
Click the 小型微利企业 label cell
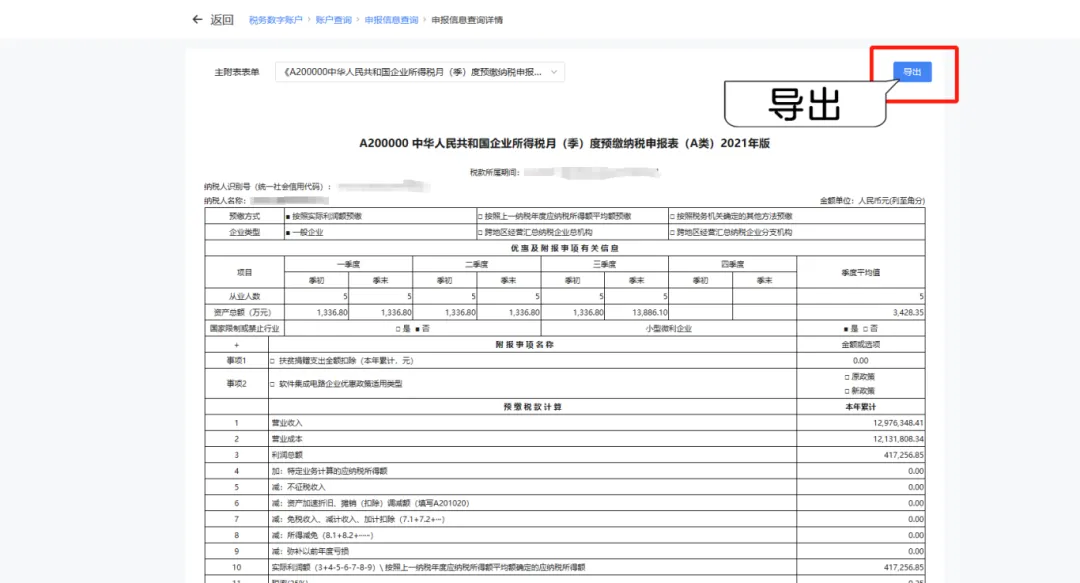(x=669, y=329)
